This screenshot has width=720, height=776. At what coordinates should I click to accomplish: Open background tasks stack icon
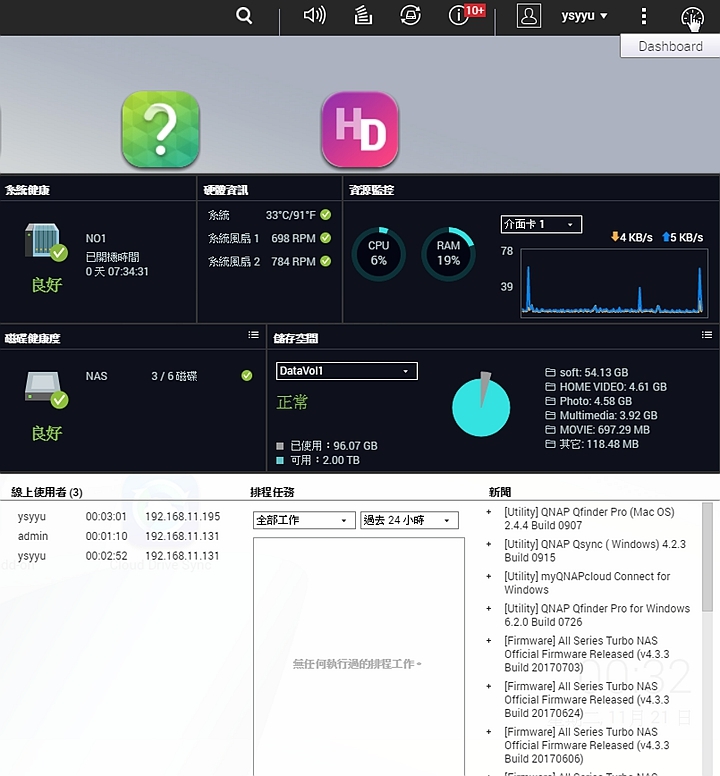(x=363, y=16)
